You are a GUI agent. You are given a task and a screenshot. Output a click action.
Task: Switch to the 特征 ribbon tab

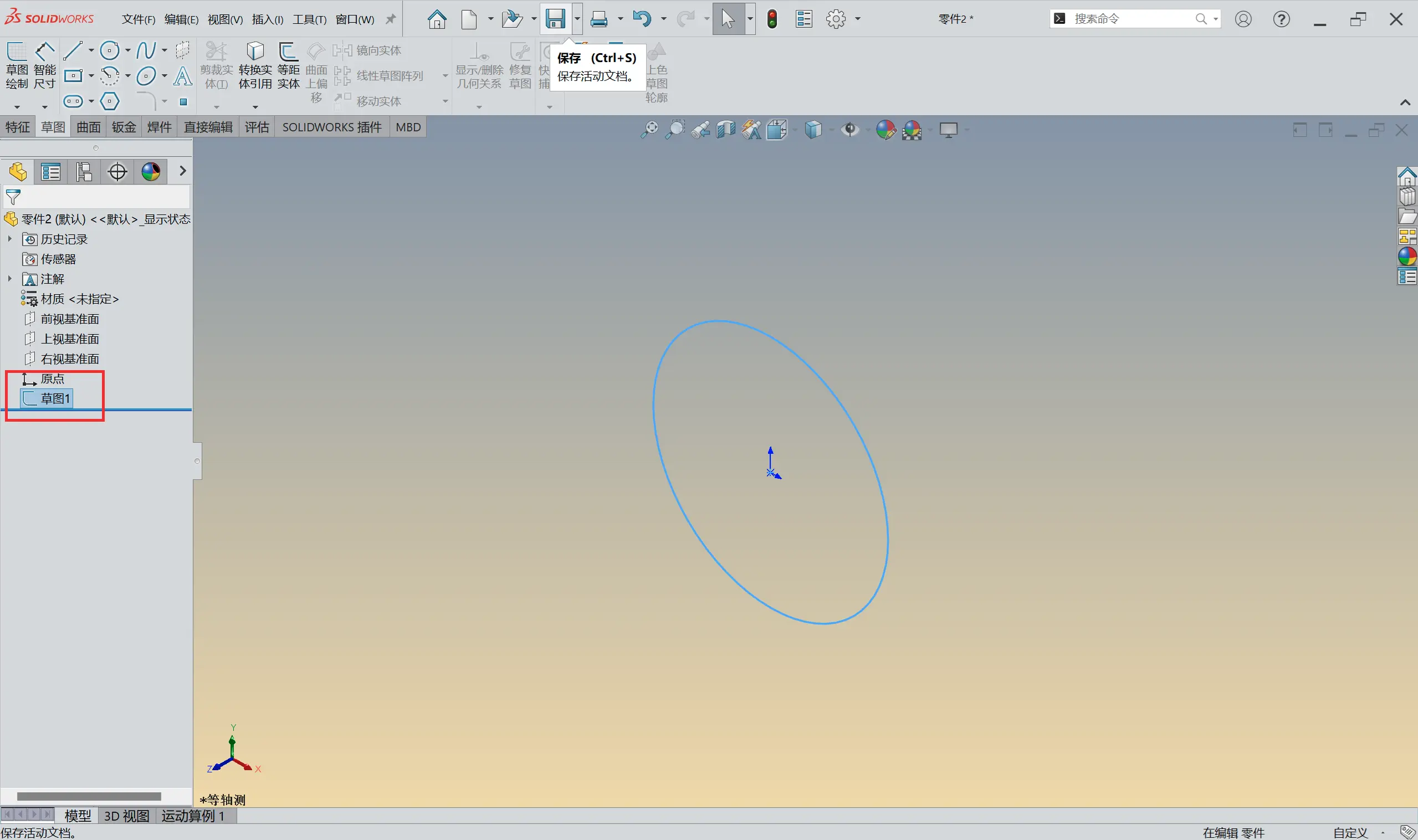tap(18, 127)
